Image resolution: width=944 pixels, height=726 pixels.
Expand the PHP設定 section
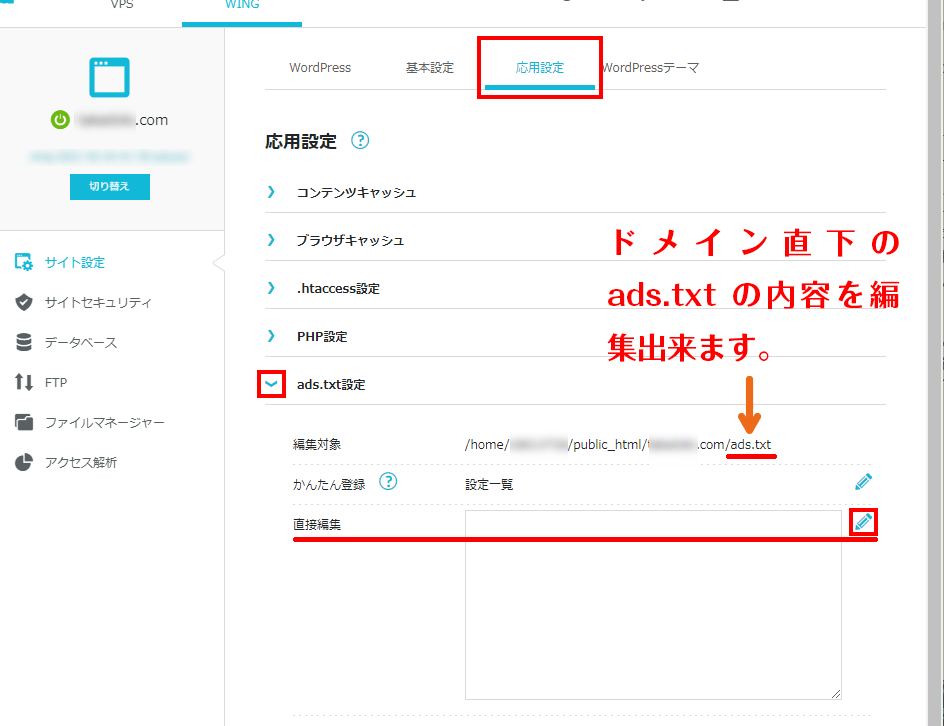tap(272, 336)
